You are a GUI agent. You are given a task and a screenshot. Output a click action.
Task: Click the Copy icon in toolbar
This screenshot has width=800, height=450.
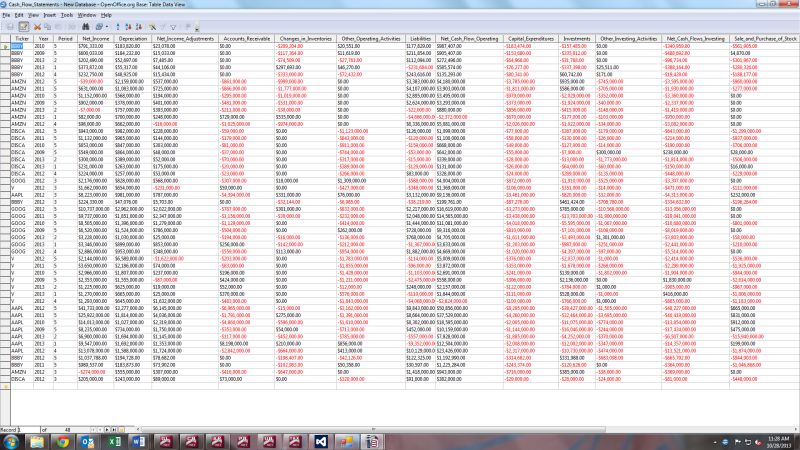47,27
